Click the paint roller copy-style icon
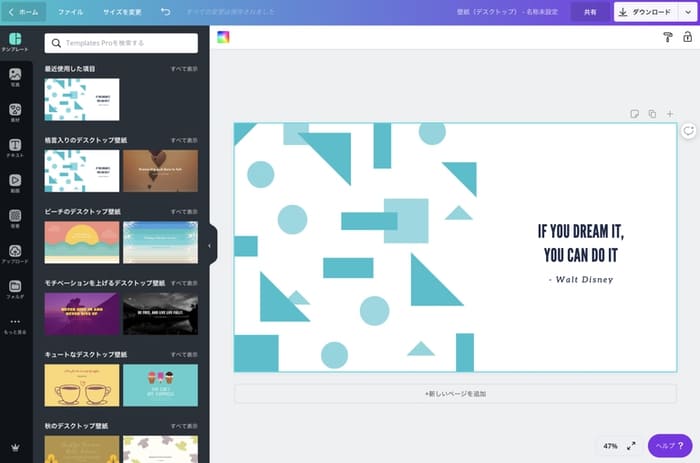 pos(667,38)
